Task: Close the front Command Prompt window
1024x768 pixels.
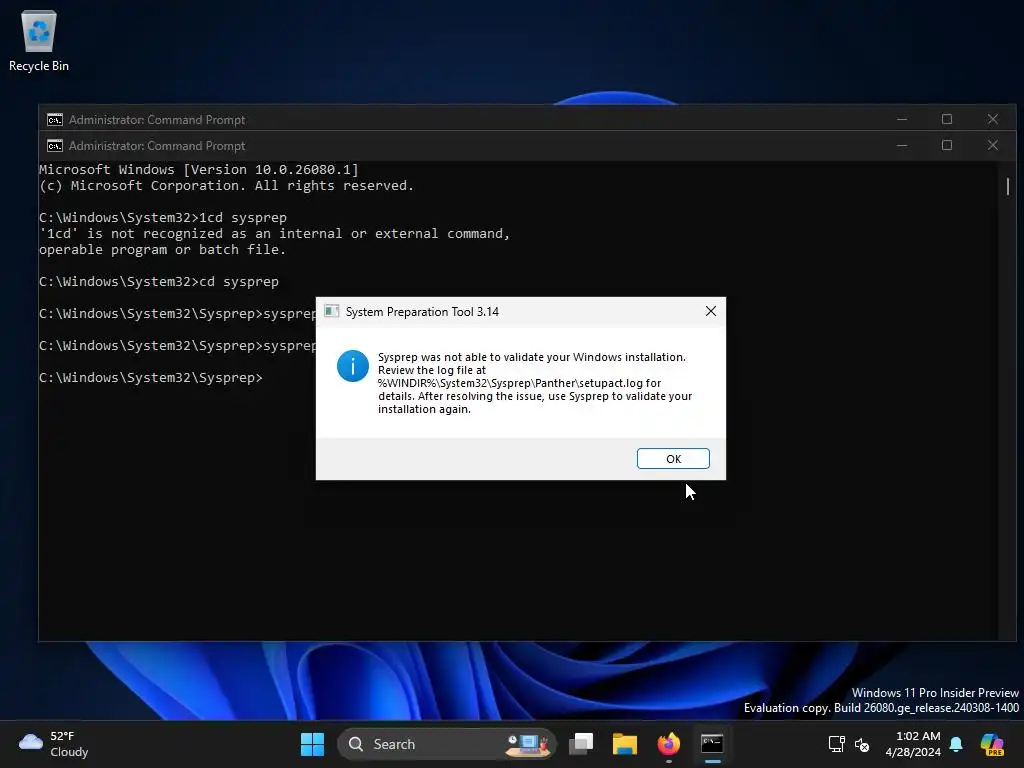Action: (x=993, y=146)
